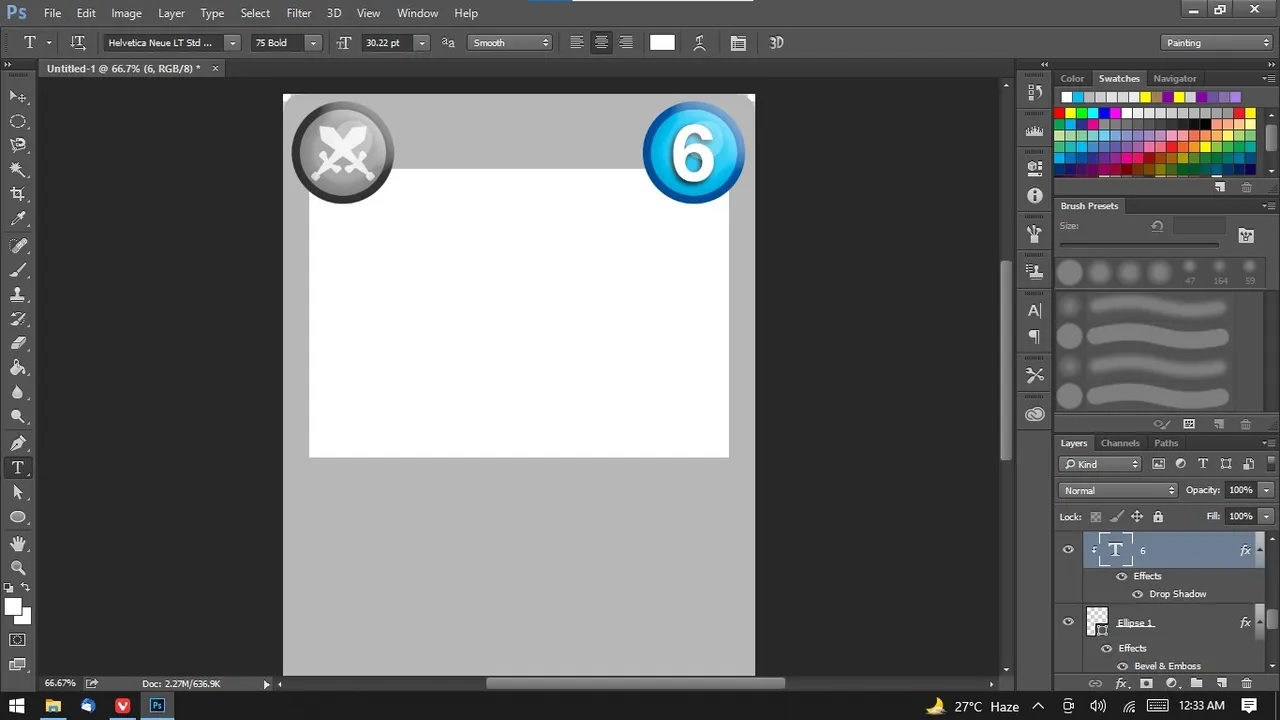Toggle Lock position for layer
1280x720 pixels.
pyautogui.click(x=1137, y=517)
